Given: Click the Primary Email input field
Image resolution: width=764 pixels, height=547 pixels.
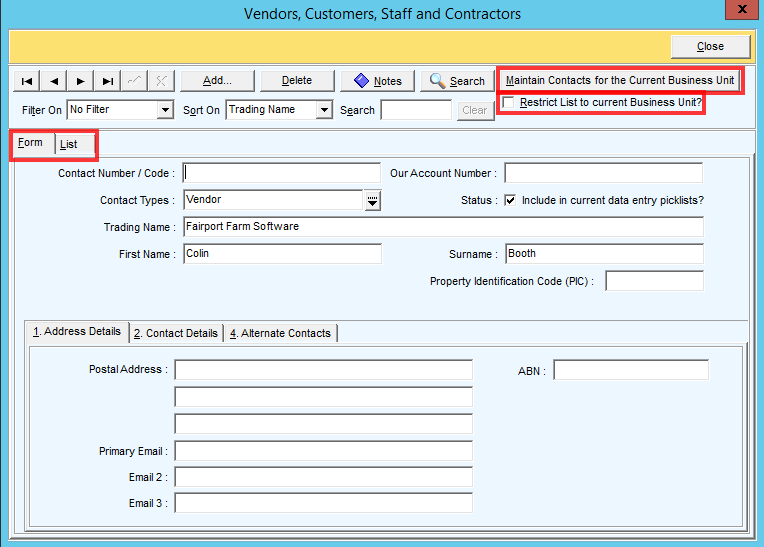Looking at the screenshot, I should click(x=323, y=451).
